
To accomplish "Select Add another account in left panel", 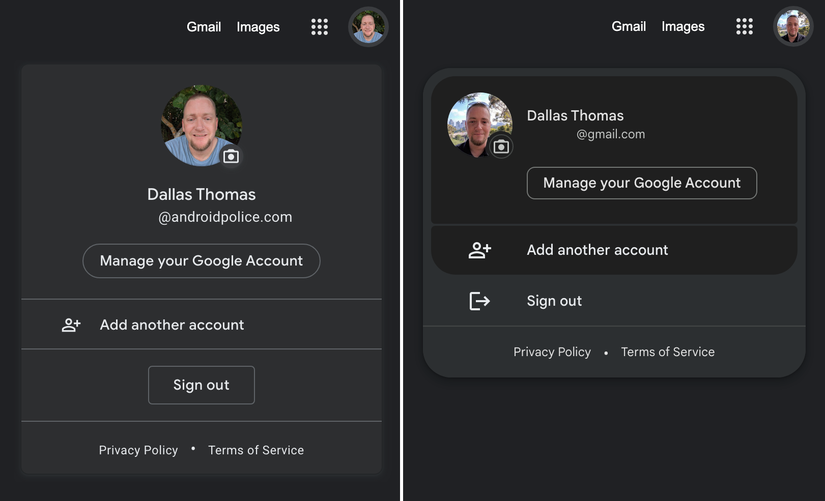I will (202, 325).
